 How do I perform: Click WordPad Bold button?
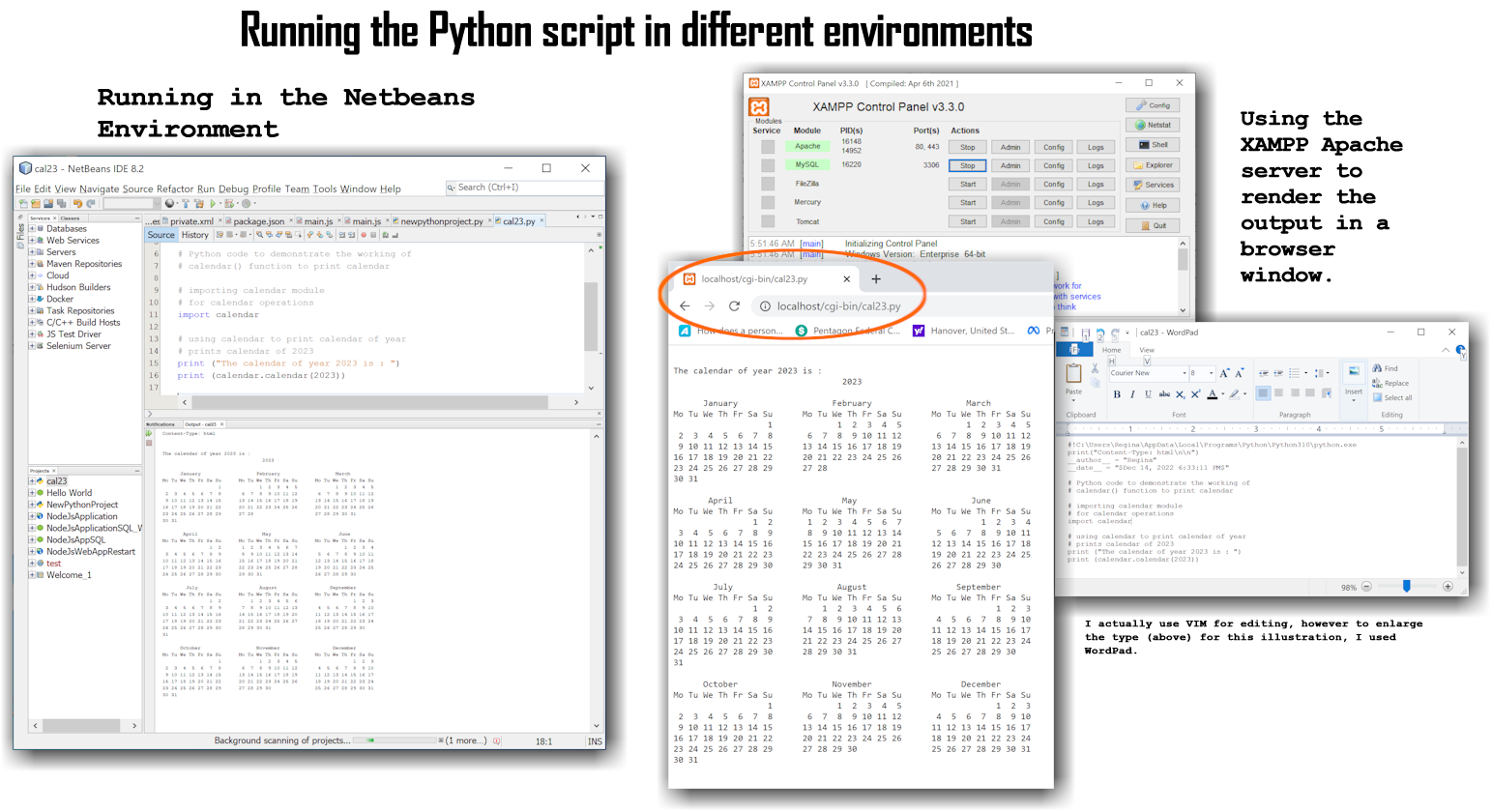click(1117, 394)
